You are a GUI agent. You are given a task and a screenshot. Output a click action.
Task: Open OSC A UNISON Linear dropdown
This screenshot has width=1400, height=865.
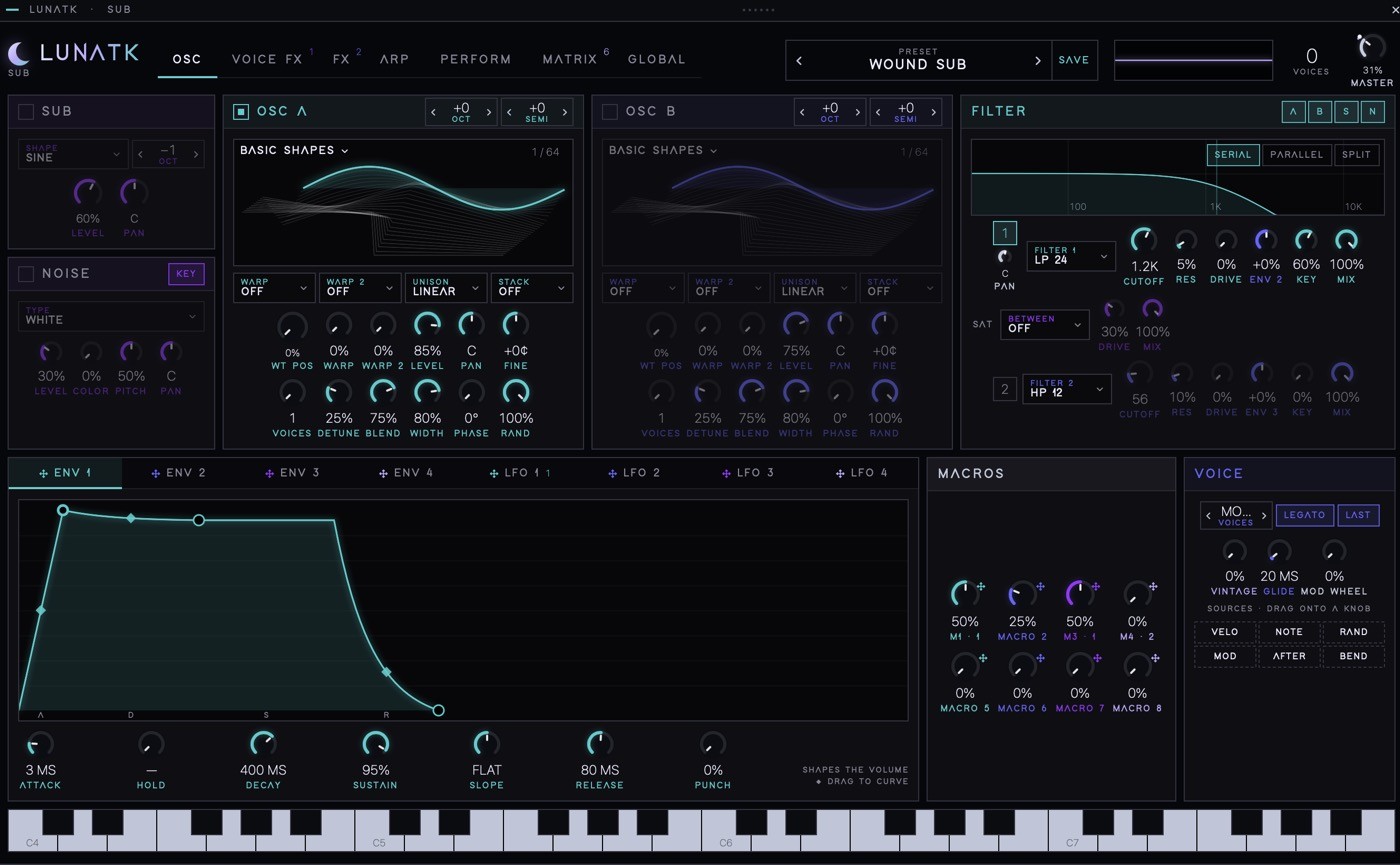[446, 288]
